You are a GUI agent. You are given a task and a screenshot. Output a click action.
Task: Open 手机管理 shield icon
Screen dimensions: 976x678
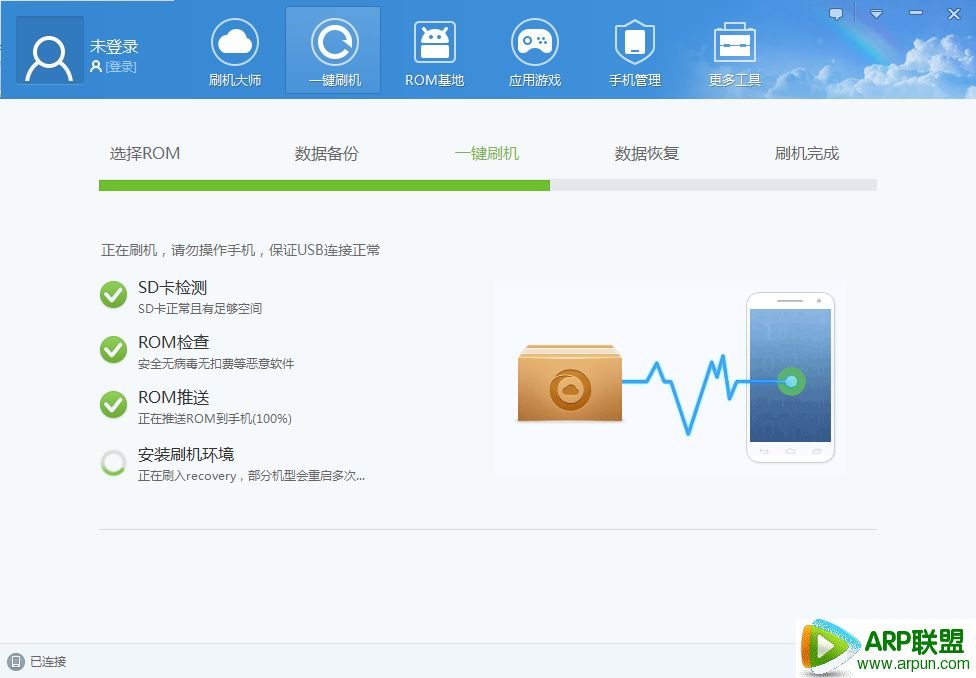coord(634,43)
